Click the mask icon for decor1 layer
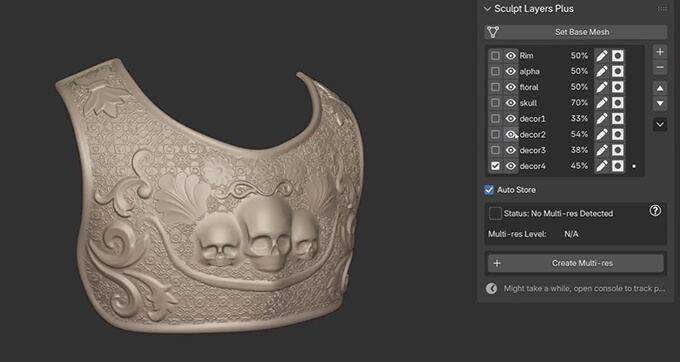 618,118
